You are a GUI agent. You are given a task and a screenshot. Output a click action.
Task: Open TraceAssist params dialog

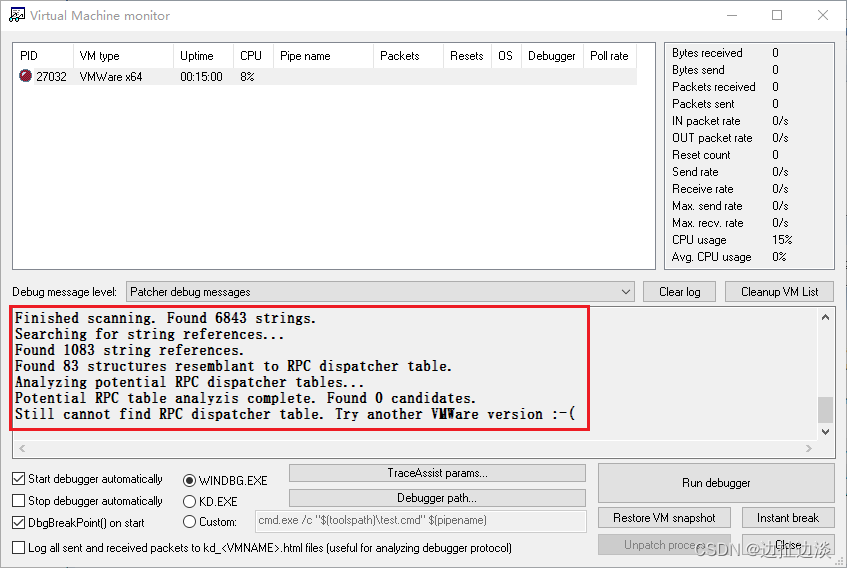(x=437, y=473)
